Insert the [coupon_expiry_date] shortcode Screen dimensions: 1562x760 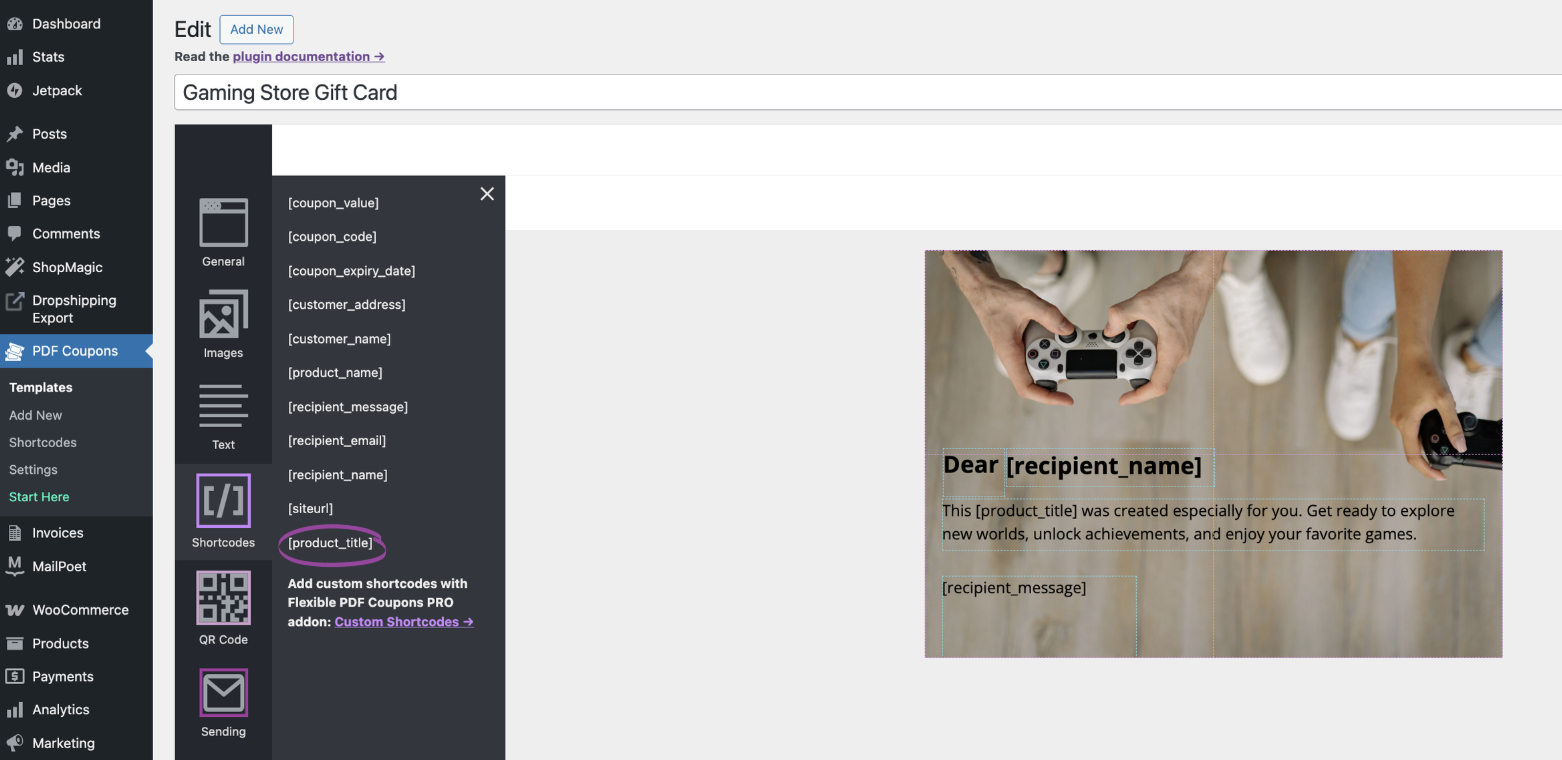point(351,271)
